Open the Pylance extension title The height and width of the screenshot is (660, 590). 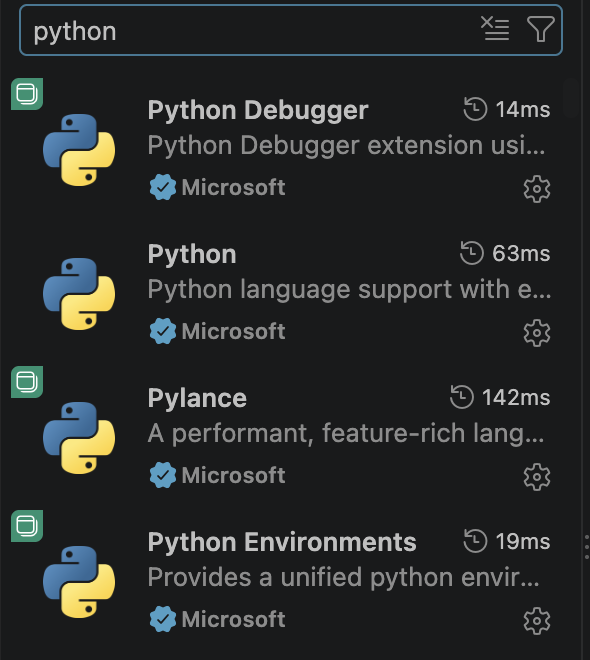tap(197, 399)
